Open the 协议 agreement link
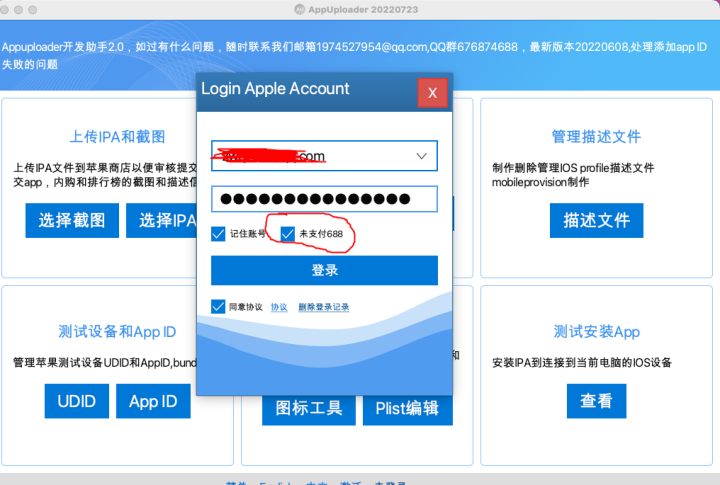The width and height of the screenshot is (720, 485). coord(279,307)
